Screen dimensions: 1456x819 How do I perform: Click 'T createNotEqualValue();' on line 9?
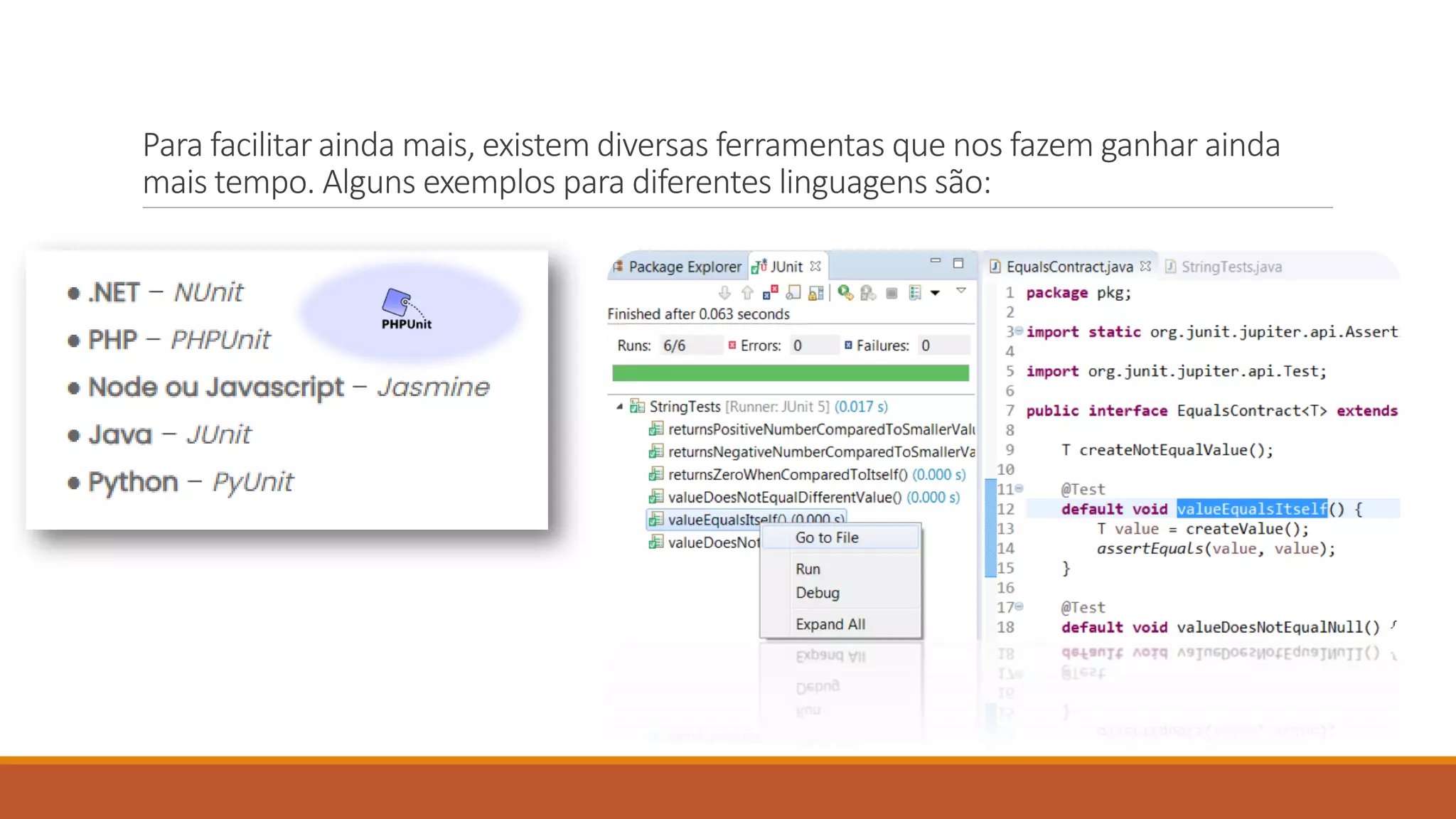(x=1167, y=450)
